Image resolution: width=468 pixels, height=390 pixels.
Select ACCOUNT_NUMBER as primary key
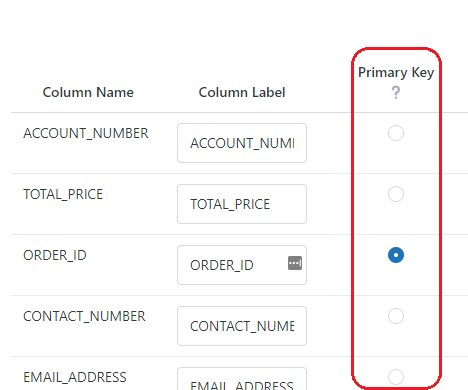[x=396, y=133]
